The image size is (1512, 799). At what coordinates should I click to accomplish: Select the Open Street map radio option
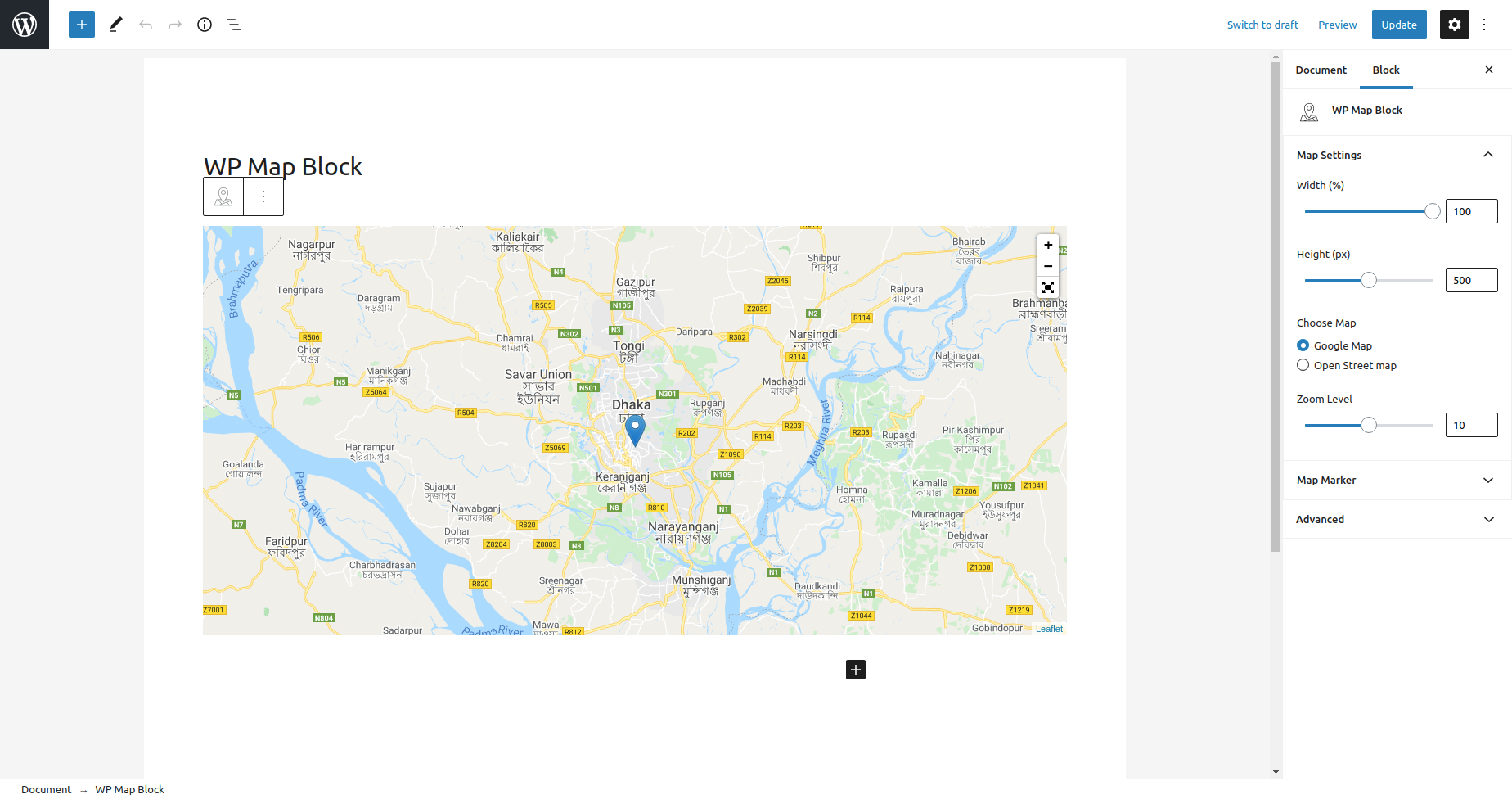pyautogui.click(x=1303, y=365)
